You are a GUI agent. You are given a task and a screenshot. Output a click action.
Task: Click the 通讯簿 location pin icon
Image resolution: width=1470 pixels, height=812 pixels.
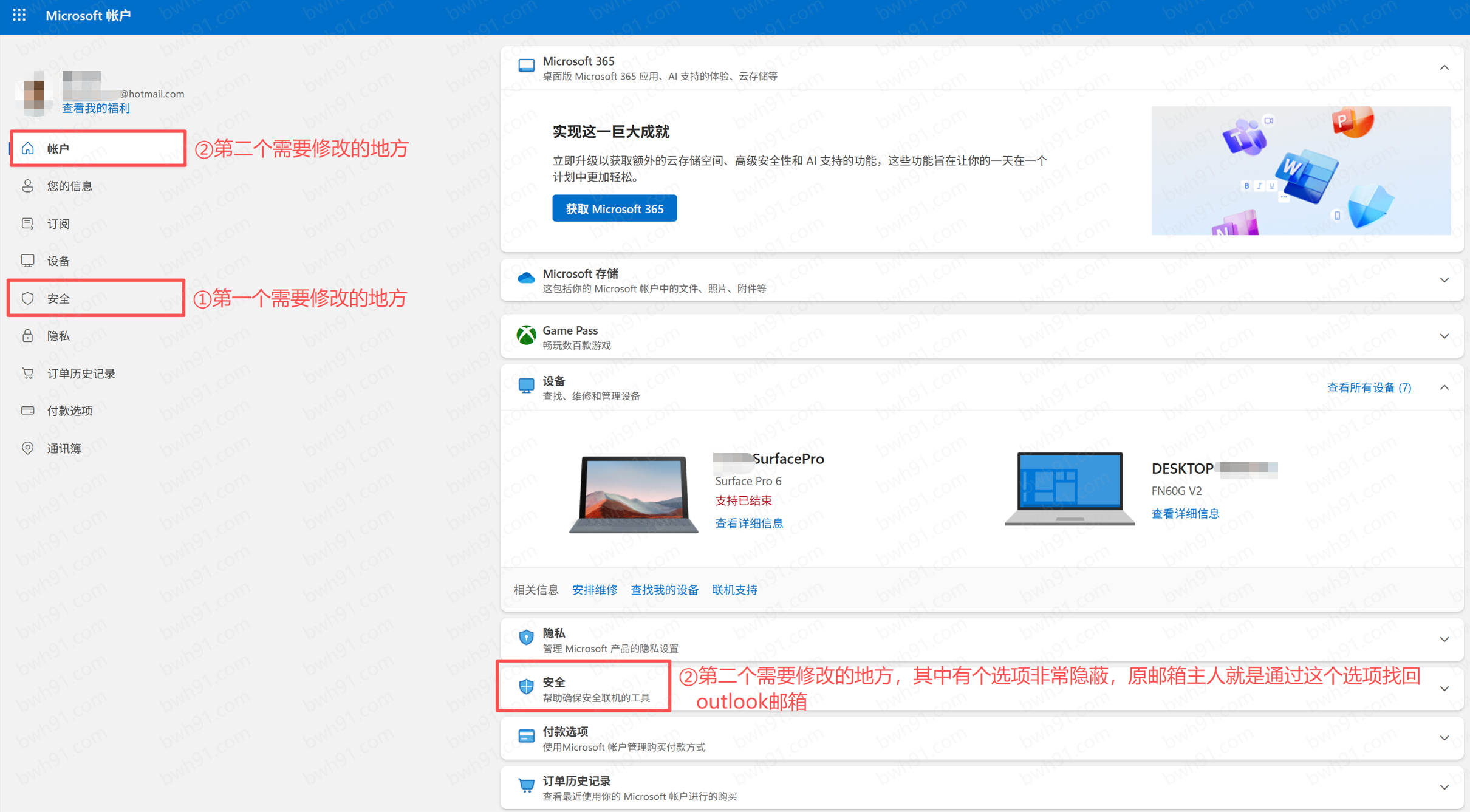(27, 448)
